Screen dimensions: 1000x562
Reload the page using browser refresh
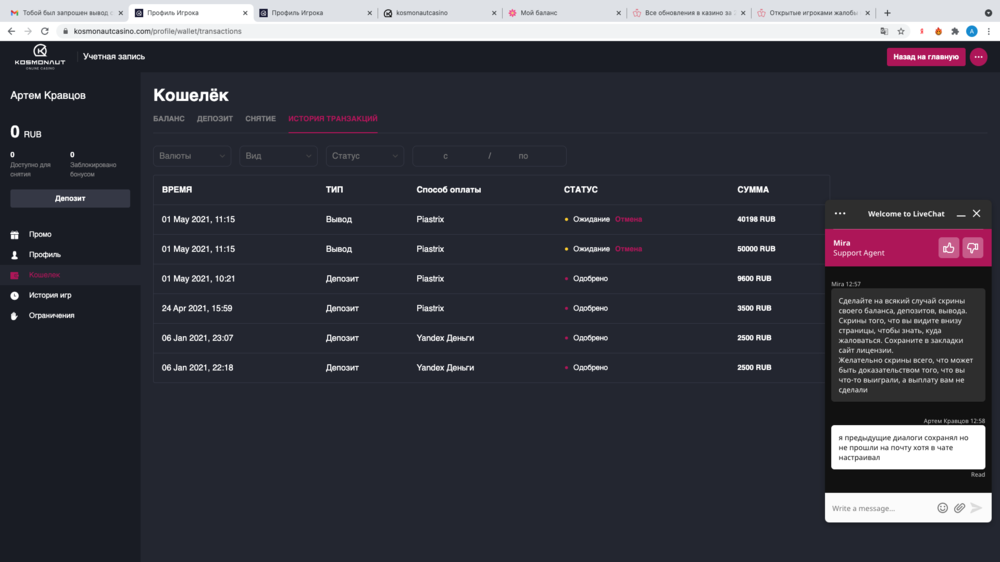point(44,31)
